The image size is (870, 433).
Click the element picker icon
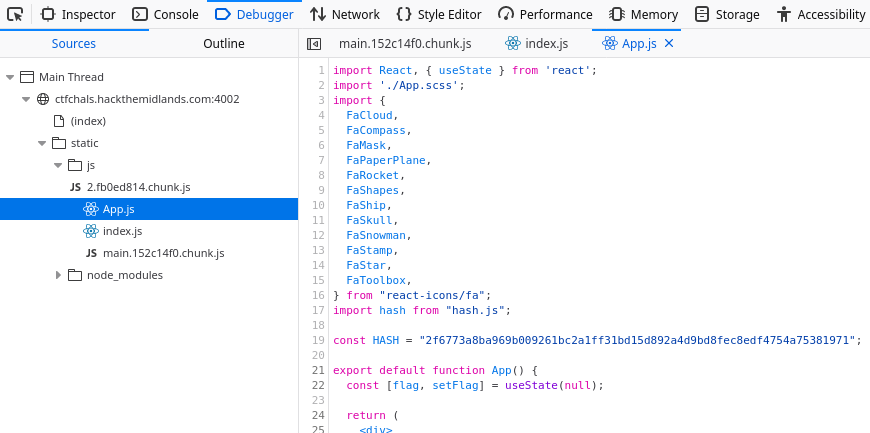click(16, 14)
